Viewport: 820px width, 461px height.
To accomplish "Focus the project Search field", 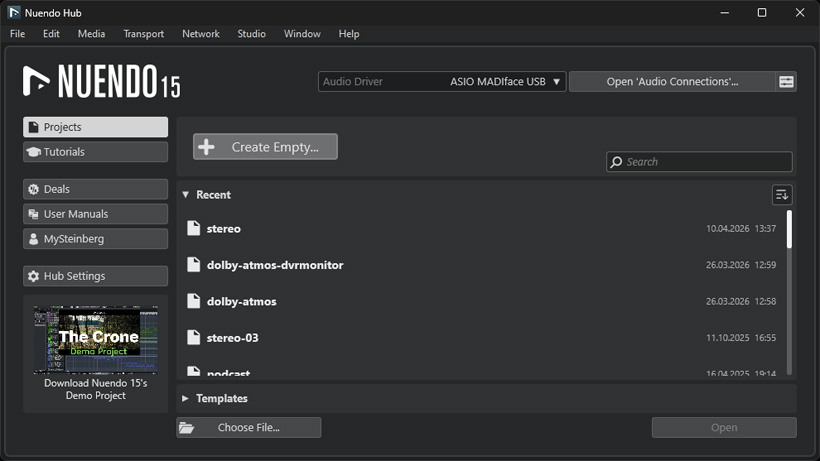I will pos(699,162).
